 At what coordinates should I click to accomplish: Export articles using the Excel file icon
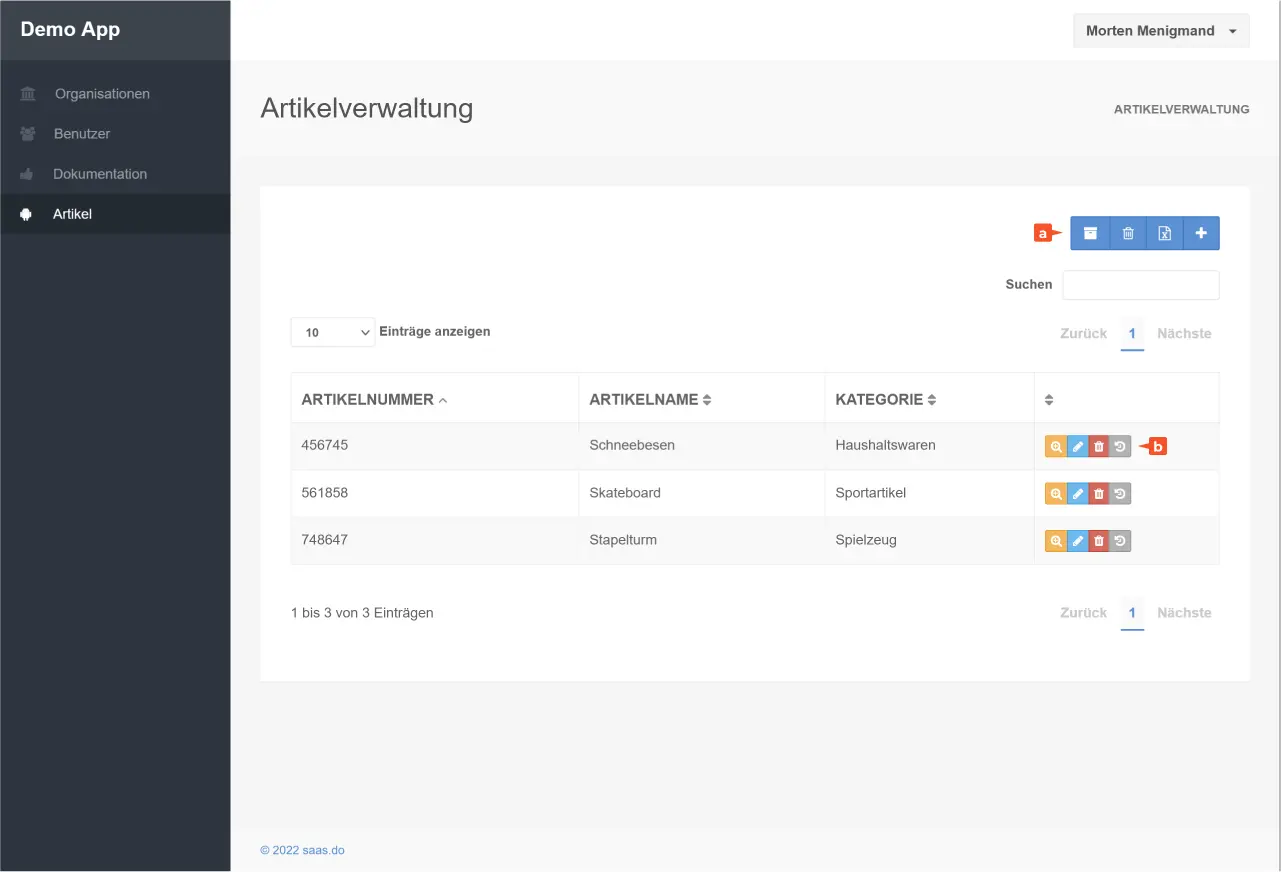1164,233
